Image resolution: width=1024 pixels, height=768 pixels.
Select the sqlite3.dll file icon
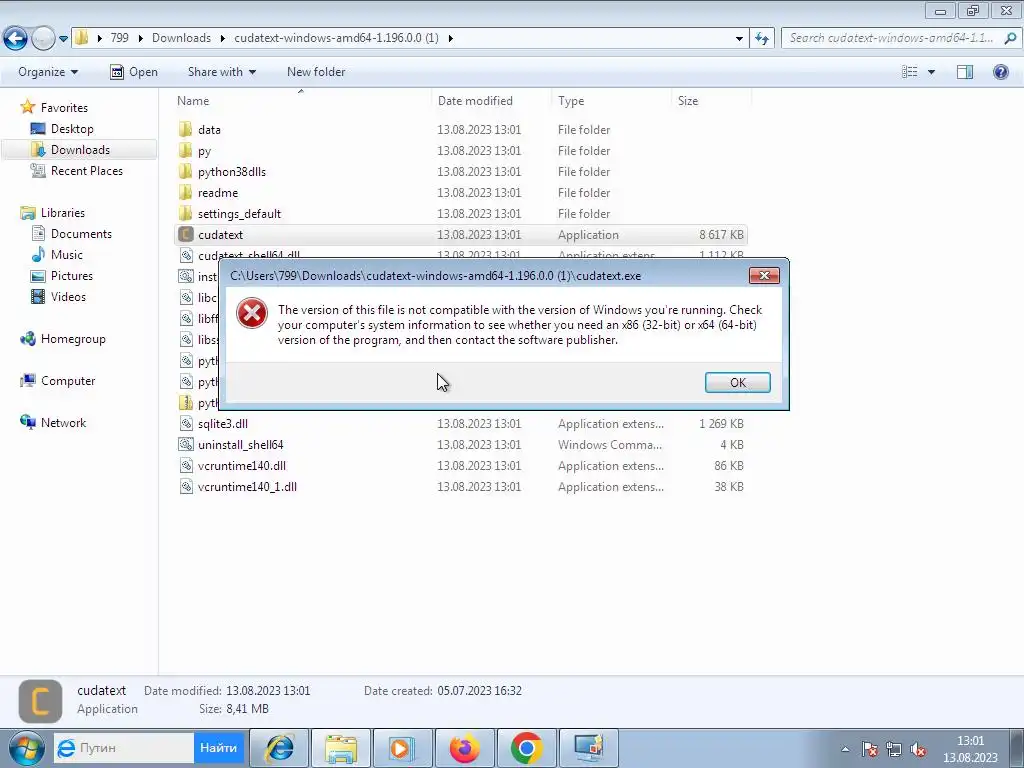(x=185, y=424)
